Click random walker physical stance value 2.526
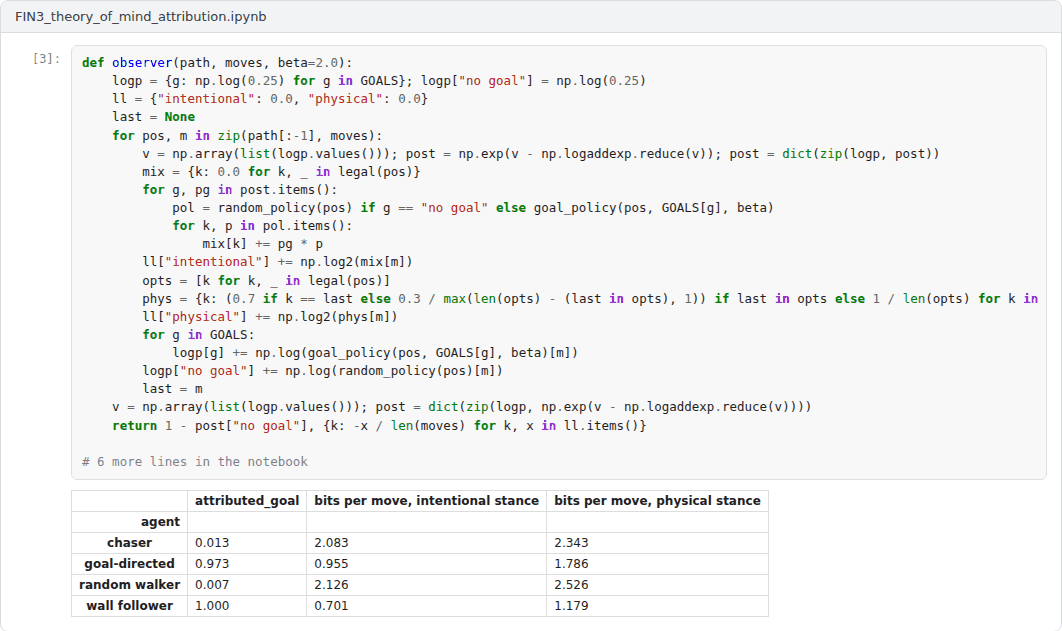Screen dimensions: 1062x631 coord(571,584)
